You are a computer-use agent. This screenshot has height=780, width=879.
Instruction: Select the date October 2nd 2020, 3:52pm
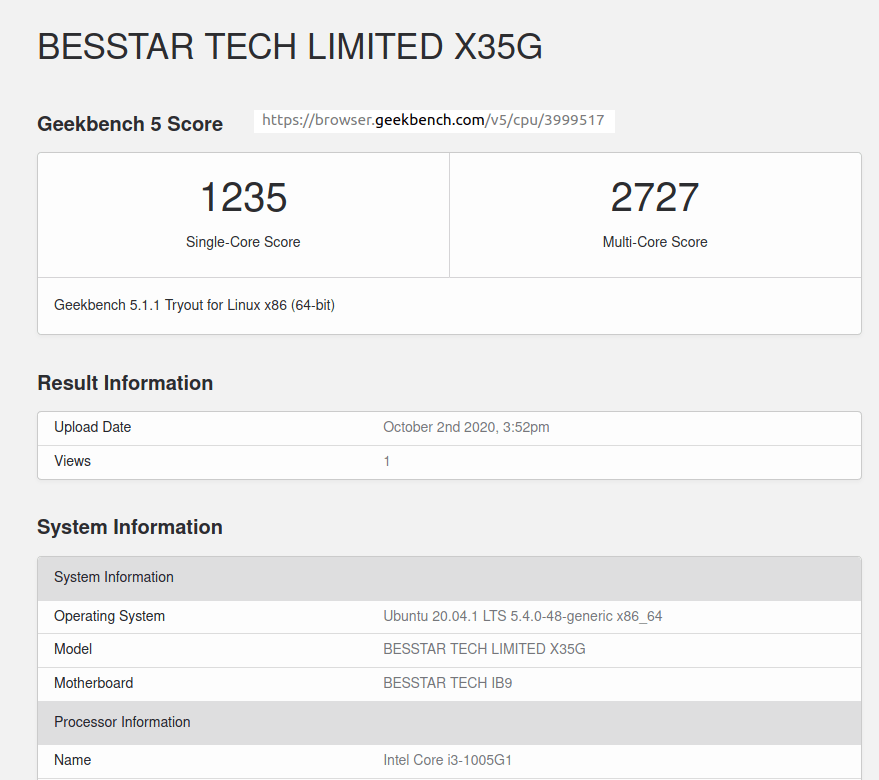tap(466, 427)
